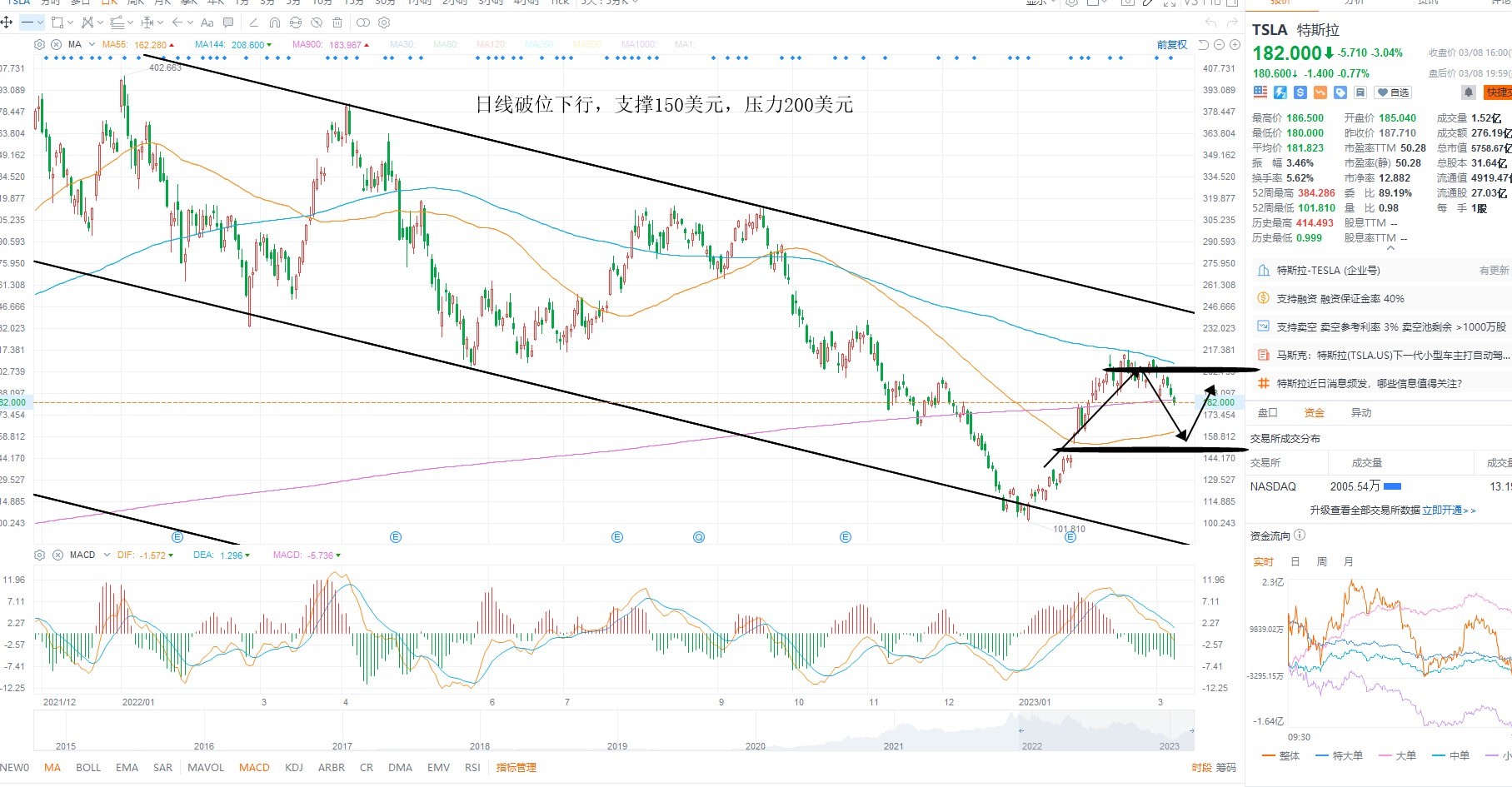Select the RSI indicator tab
Image resolution: width=1512 pixels, height=787 pixels.
pyautogui.click(x=472, y=768)
